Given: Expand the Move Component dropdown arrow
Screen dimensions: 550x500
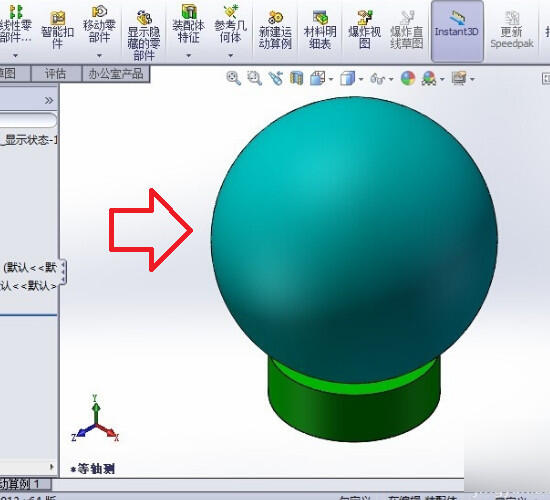Looking at the screenshot, I should (x=99, y=55).
